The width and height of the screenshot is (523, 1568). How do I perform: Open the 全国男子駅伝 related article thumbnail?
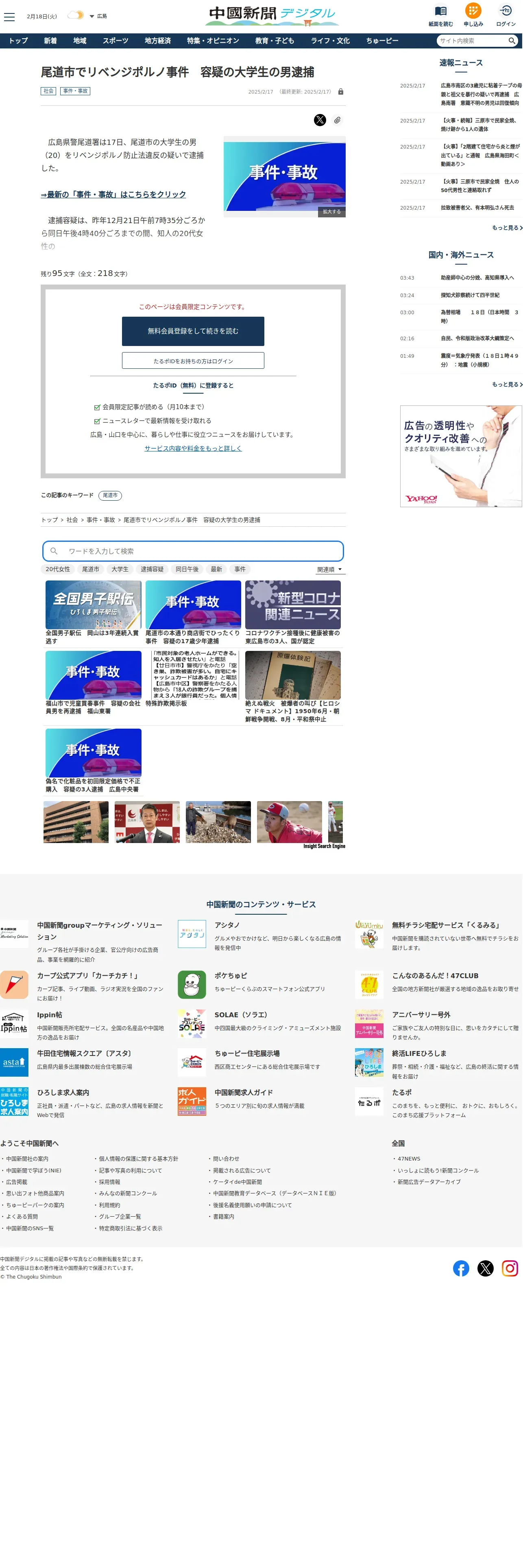coord(94,605)
